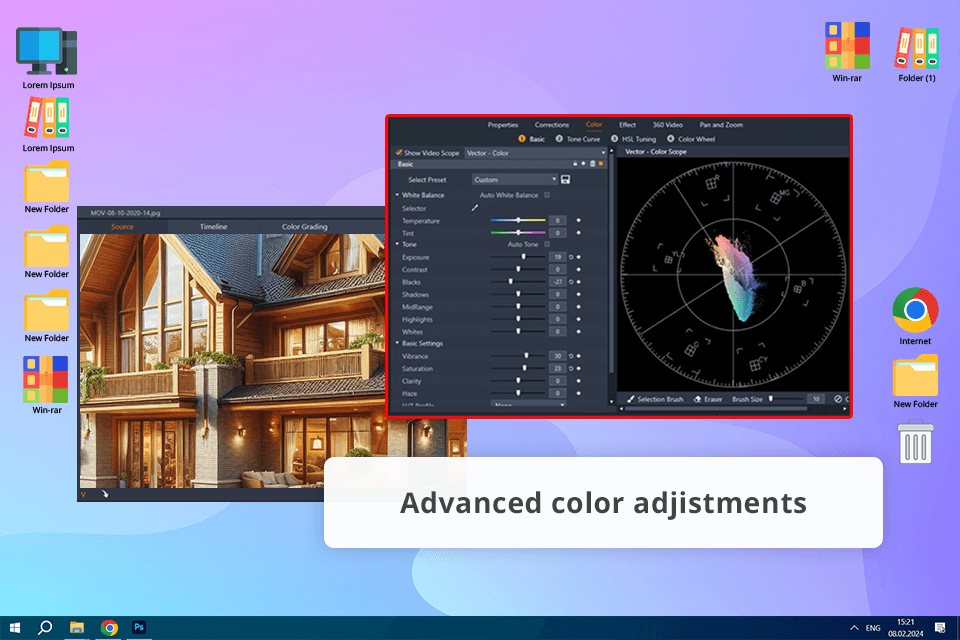This screenshot has height=640, width=960.
Task: Reset the Saturation value with its reset icon
Action: point(571,369)
